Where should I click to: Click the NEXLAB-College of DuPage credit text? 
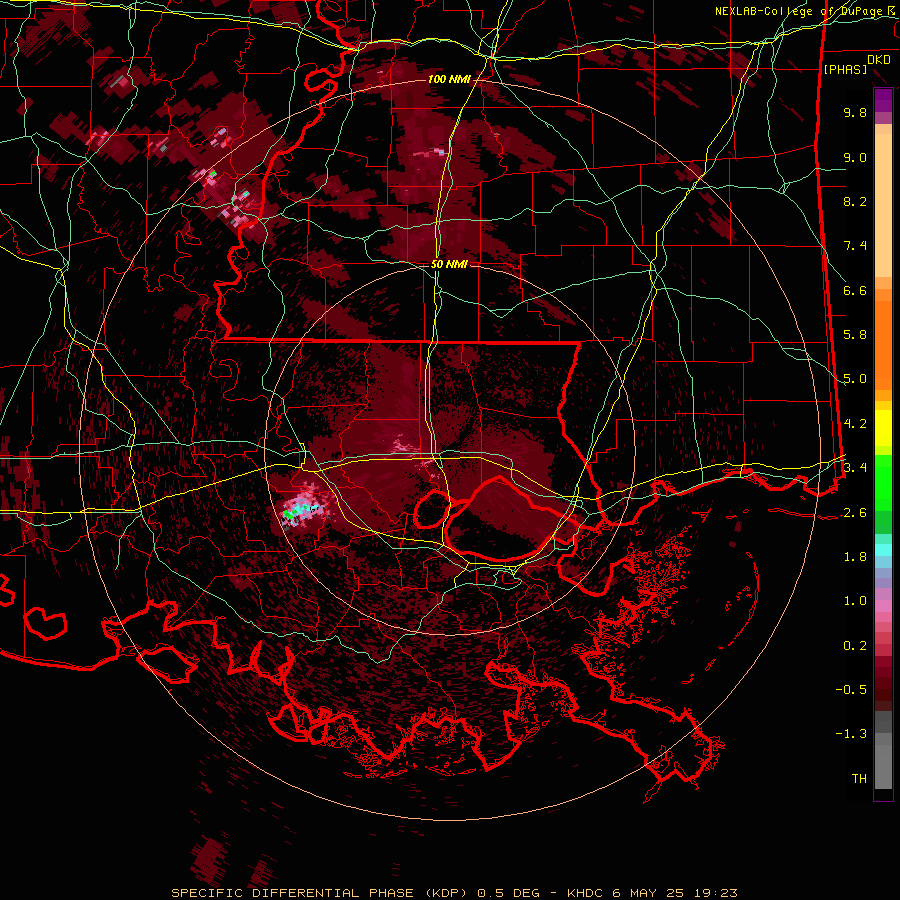[x=804, y=11]
